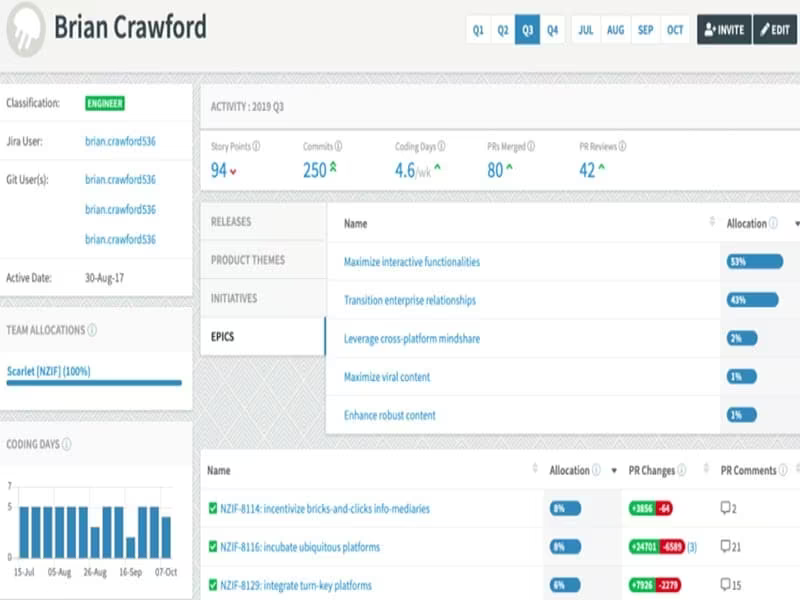
Task: Click the Coding Days metric info icon
Action: [441, 146]
